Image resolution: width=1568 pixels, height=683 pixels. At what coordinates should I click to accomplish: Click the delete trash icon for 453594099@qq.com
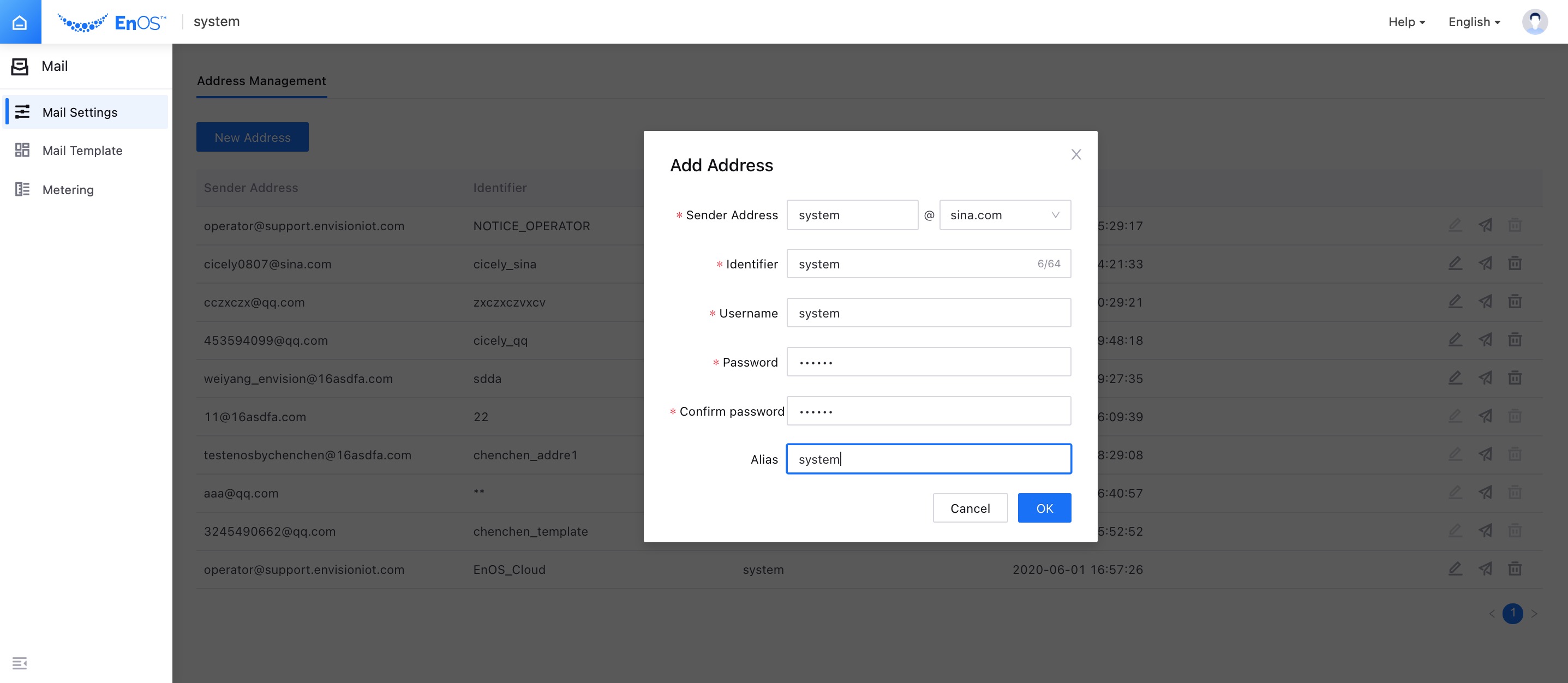[1515, 340]
